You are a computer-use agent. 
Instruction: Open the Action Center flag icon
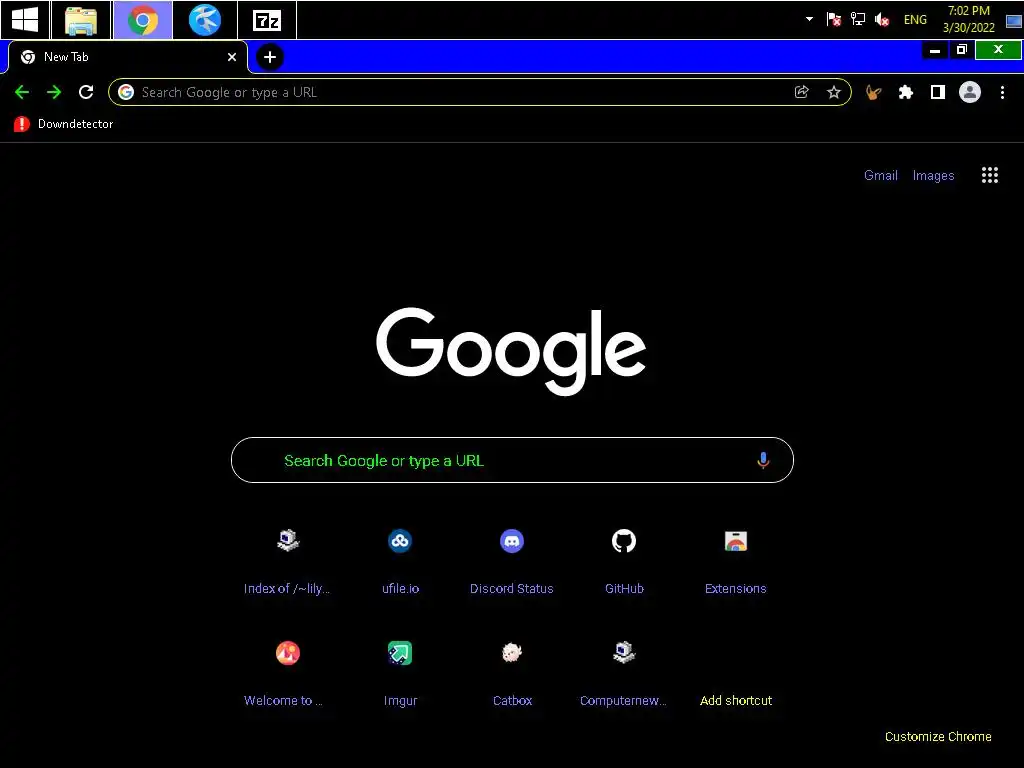coord(833,19)
